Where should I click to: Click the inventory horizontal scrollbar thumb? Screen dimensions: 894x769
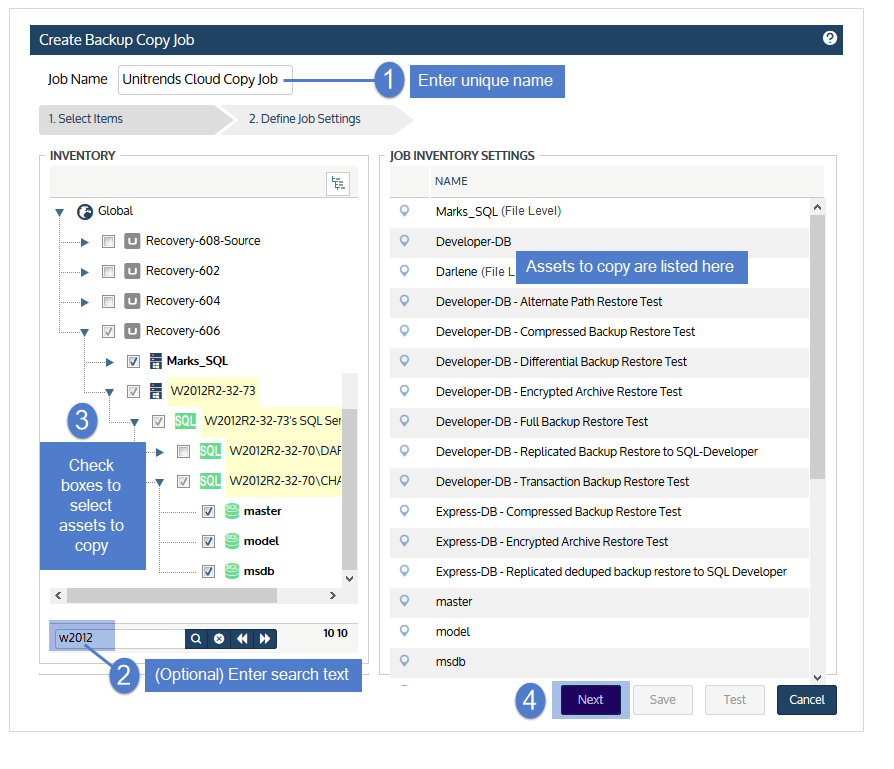coord(172,596)
